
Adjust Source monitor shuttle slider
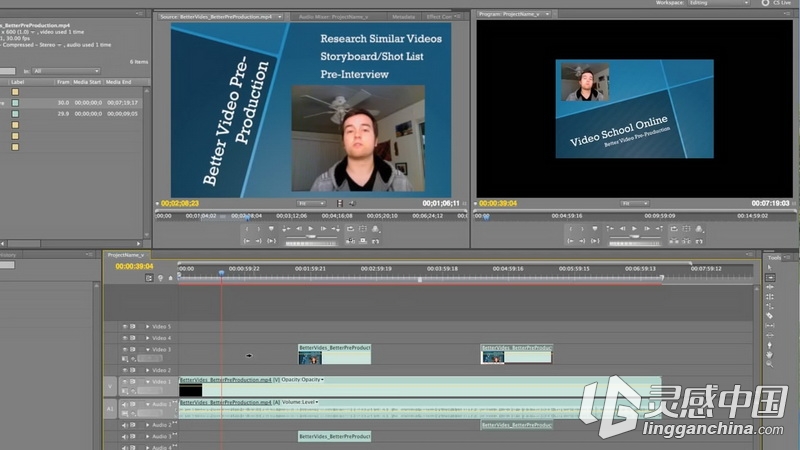click(311, 237)
